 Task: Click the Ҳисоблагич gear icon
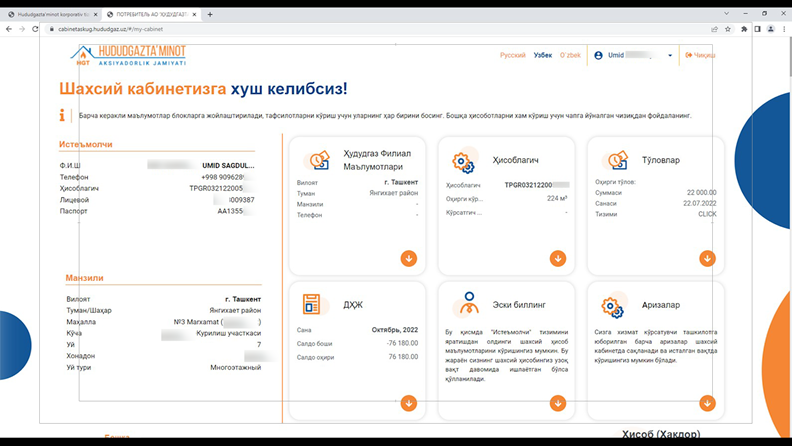tap(463, 161)
